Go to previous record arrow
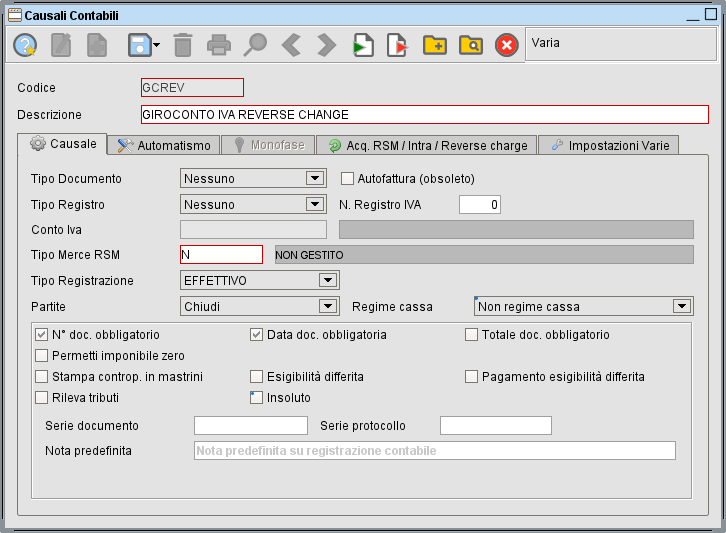726x533 pixels. pos(291,45)
